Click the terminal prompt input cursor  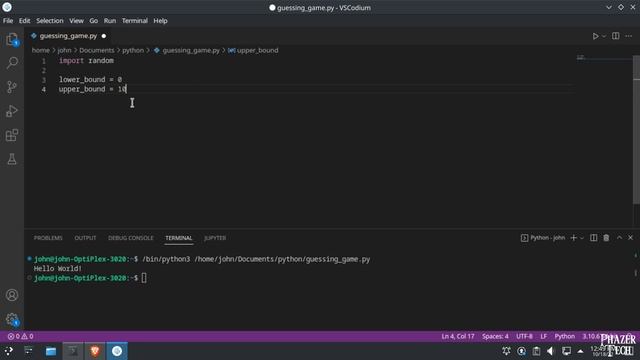(x=144, y=278)
